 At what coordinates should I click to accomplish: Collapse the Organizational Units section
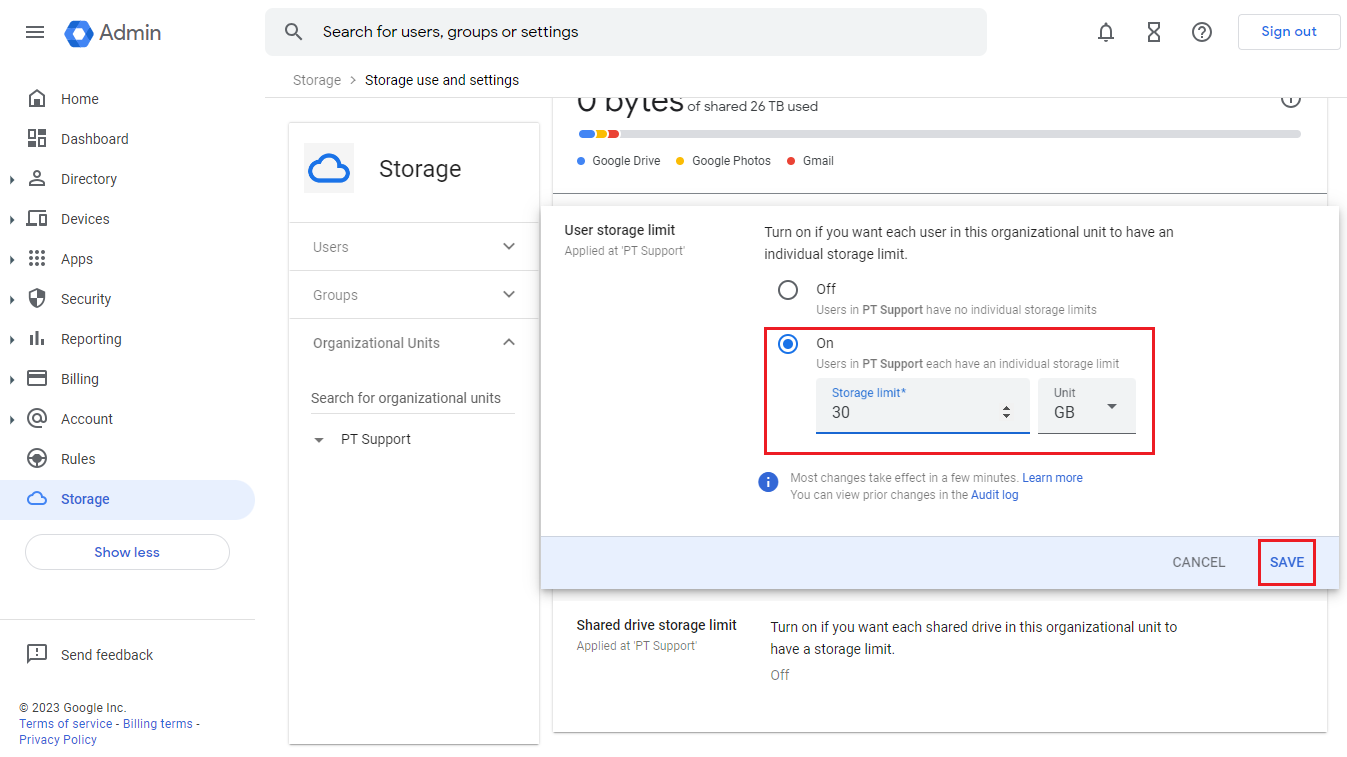tap(508, 341)
